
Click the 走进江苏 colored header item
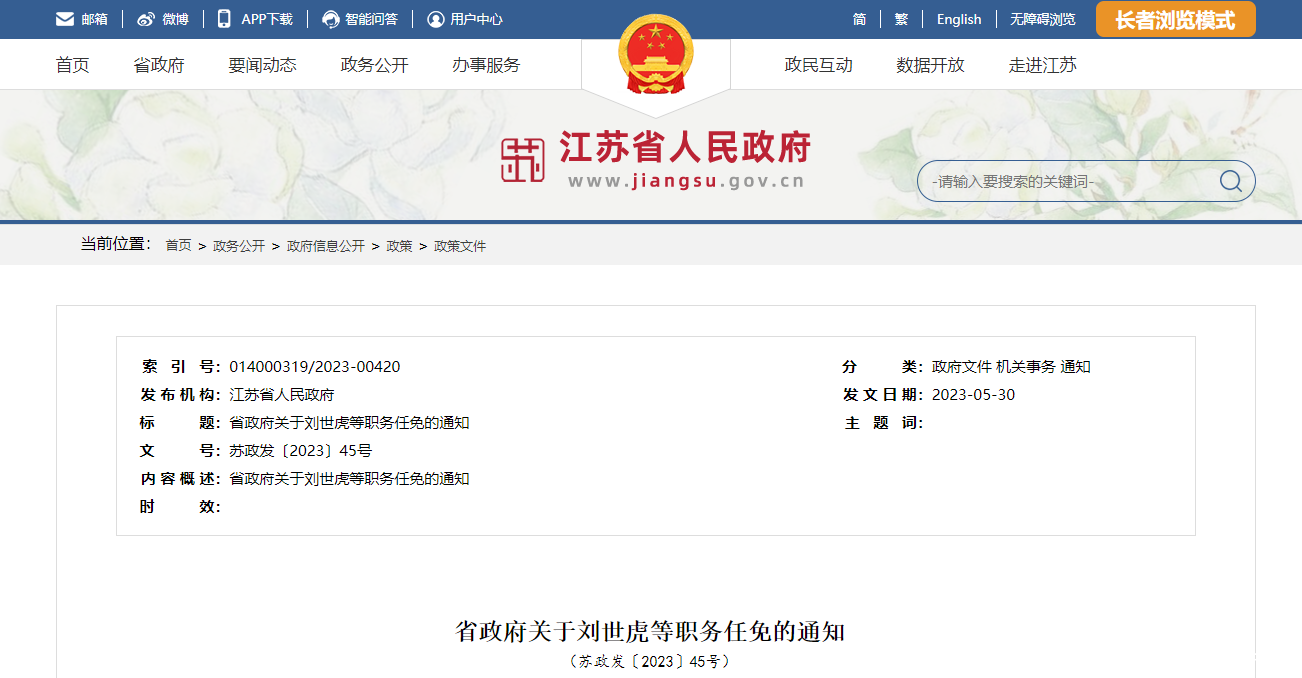click(x=1042, y=64)
